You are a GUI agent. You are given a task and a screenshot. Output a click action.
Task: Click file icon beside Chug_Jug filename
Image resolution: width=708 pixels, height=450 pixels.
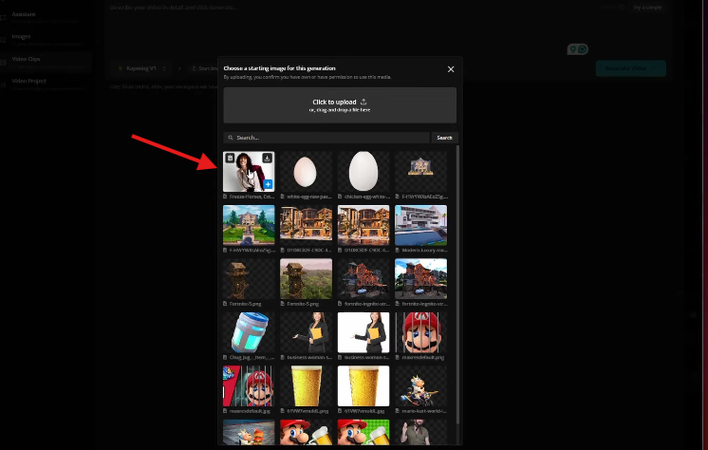pyautogui.click(x=225, y=357)
